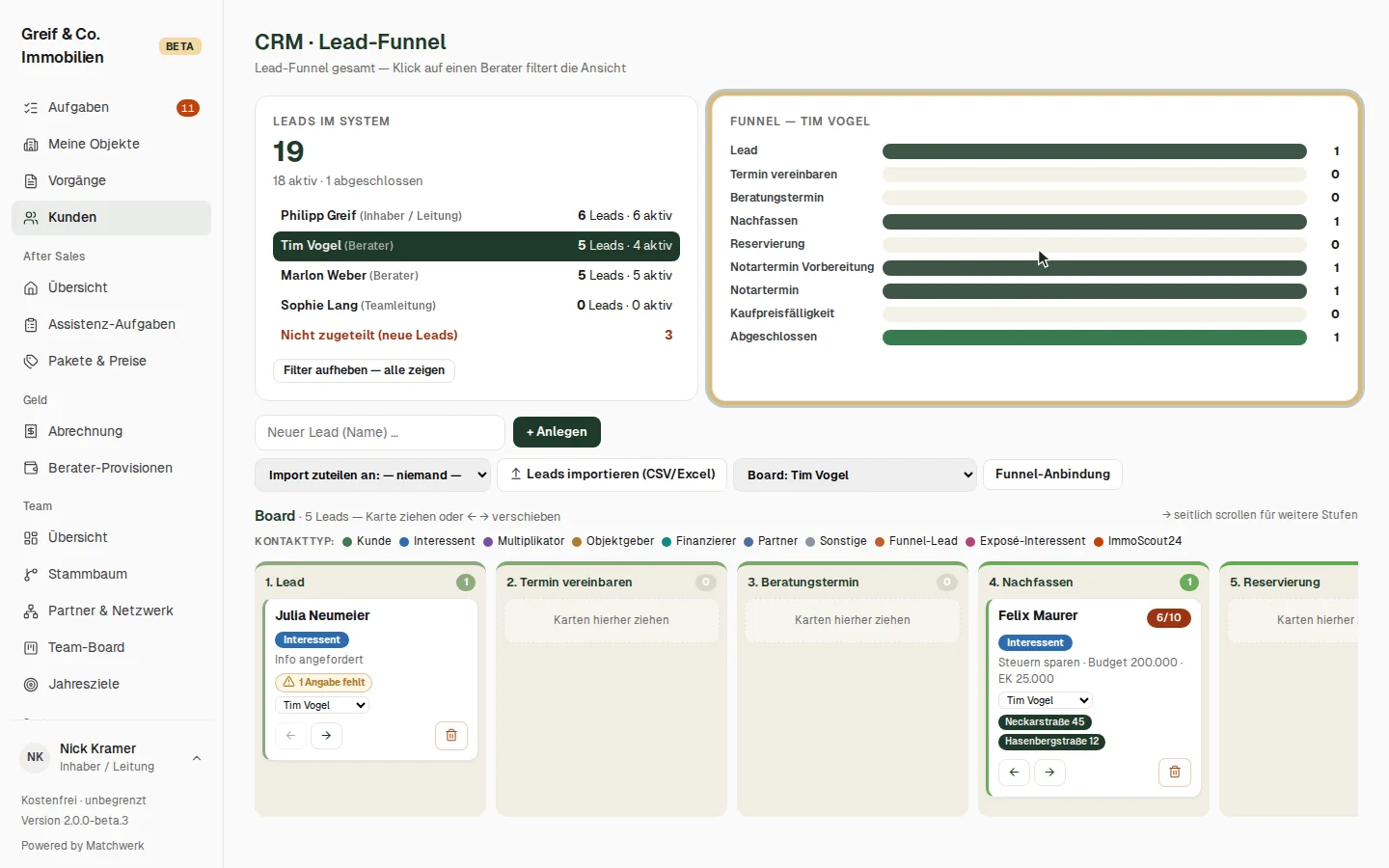This screenshot has height=868, width=1389.
Task: Click the Kunden people icon
Action: point(31,218)
